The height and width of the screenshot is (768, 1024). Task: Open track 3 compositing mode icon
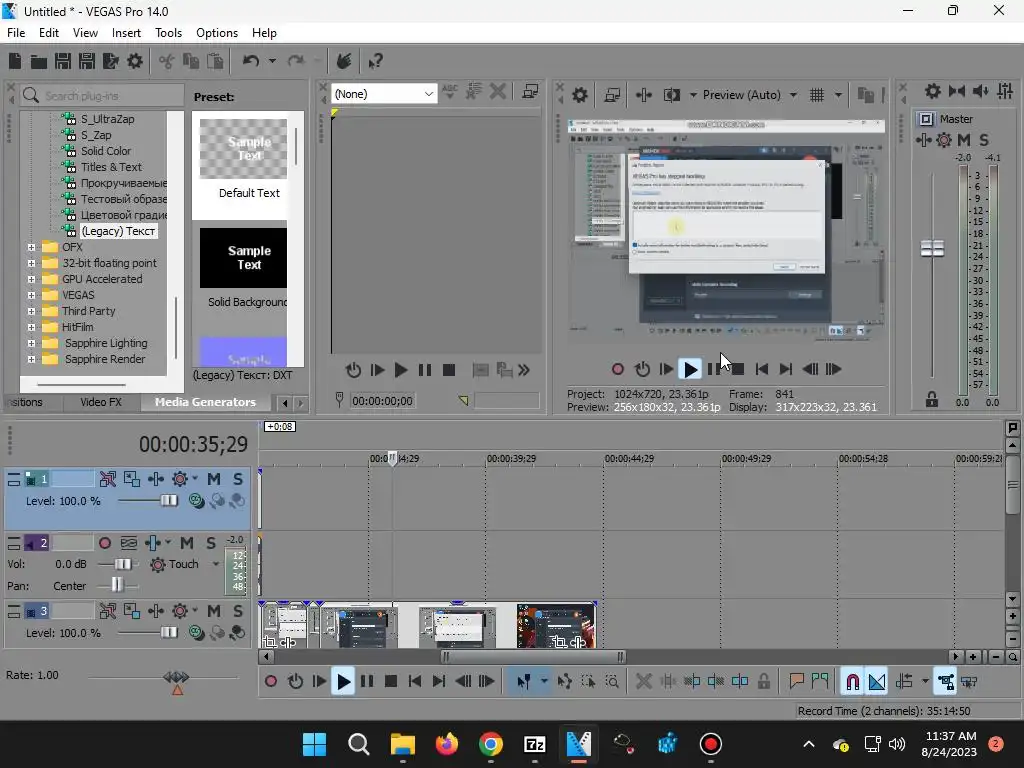195,633
